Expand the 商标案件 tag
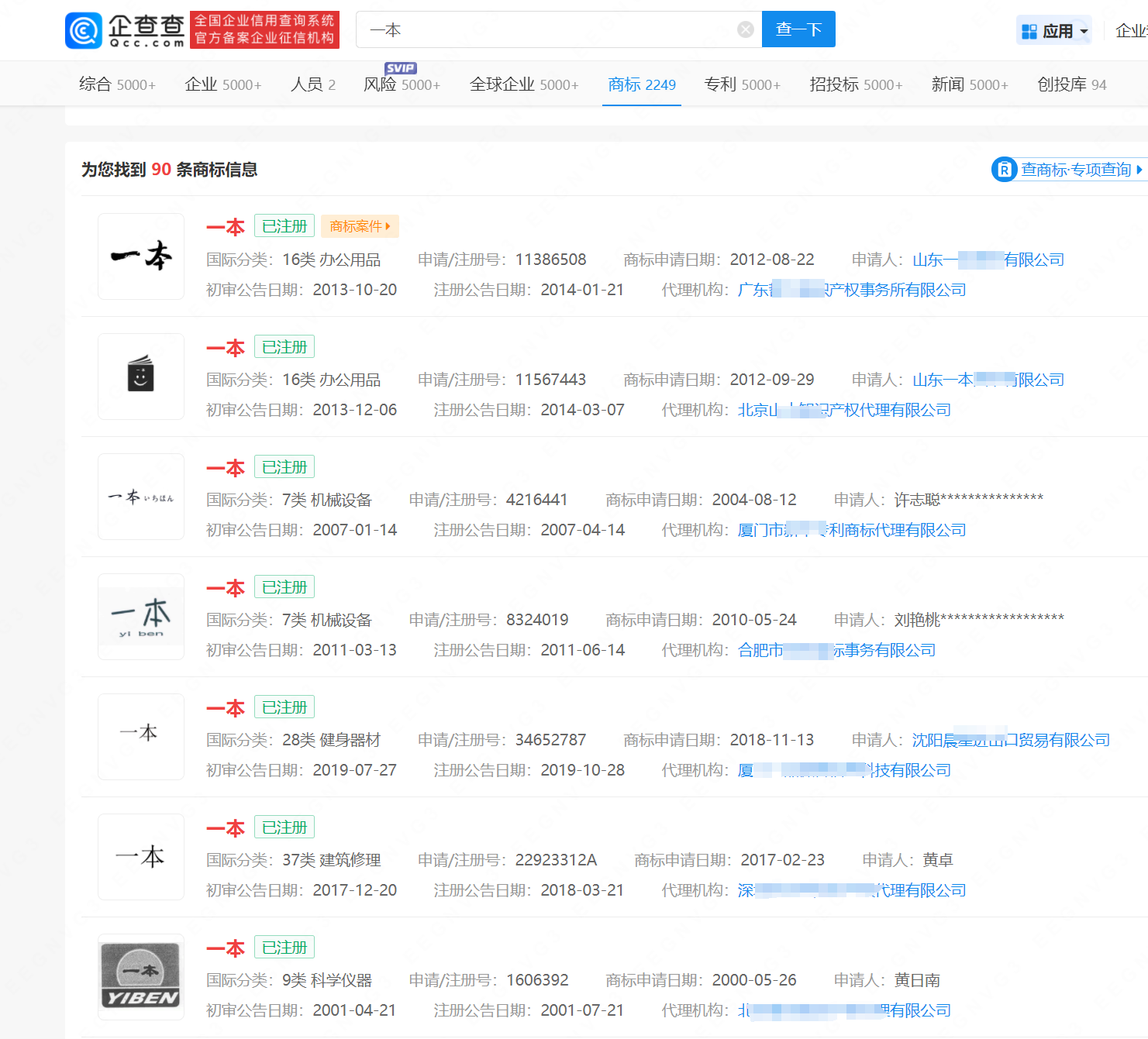This screenshot has height=1039, width=1148. (360, 226)
